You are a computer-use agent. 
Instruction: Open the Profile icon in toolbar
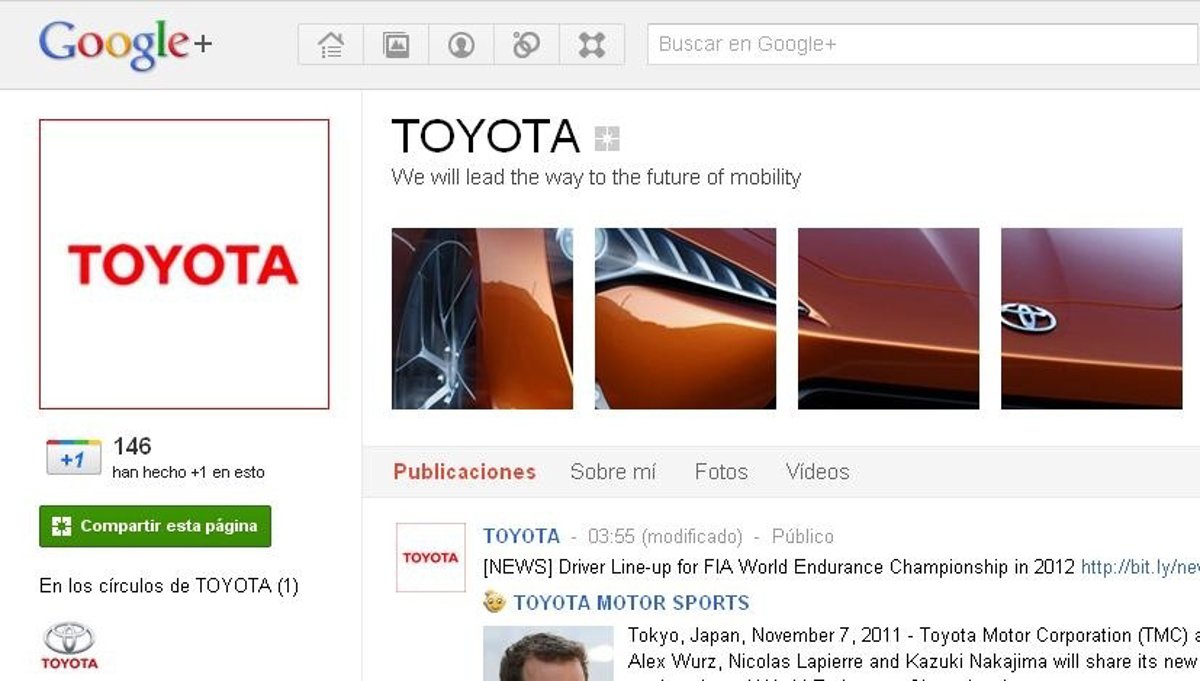(x=461, y=45)
